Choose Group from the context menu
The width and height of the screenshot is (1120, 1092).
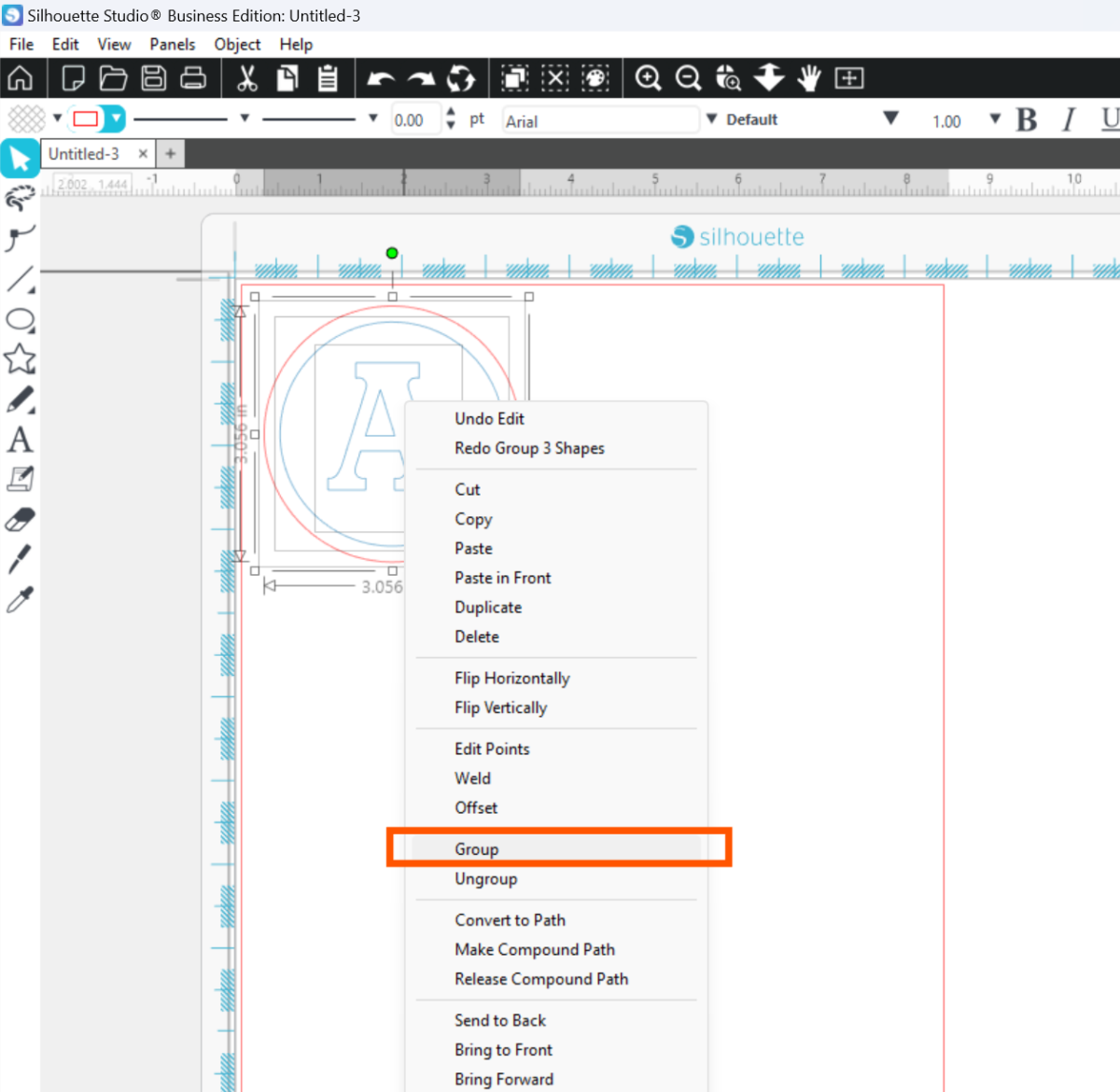click(x=556, y=848)
